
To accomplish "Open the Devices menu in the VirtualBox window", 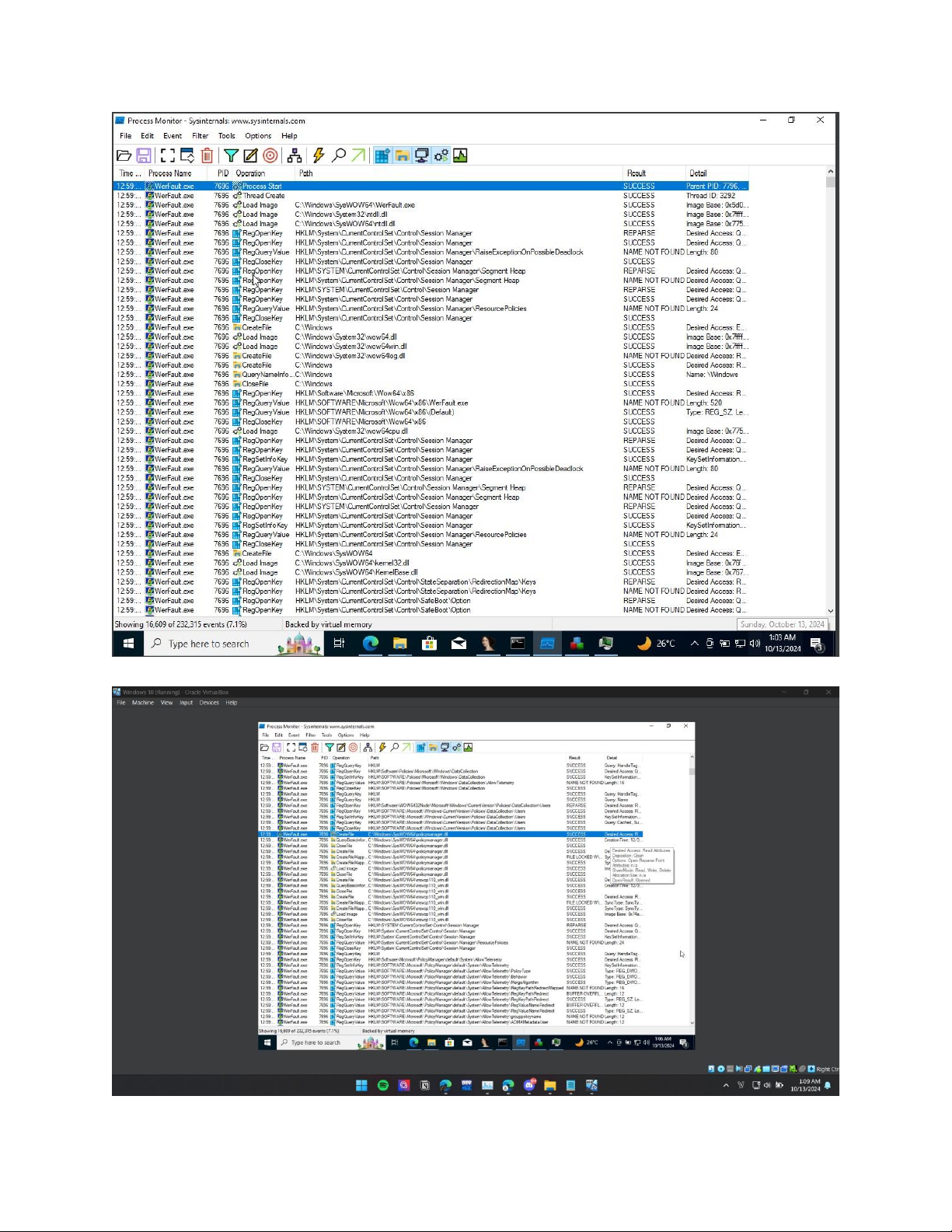I will pos(209,703).
